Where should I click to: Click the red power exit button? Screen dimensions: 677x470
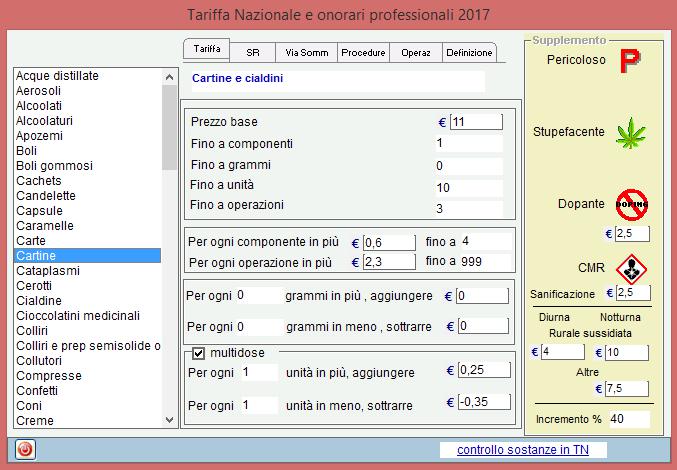pyautogui.click(x=25, y=450)
